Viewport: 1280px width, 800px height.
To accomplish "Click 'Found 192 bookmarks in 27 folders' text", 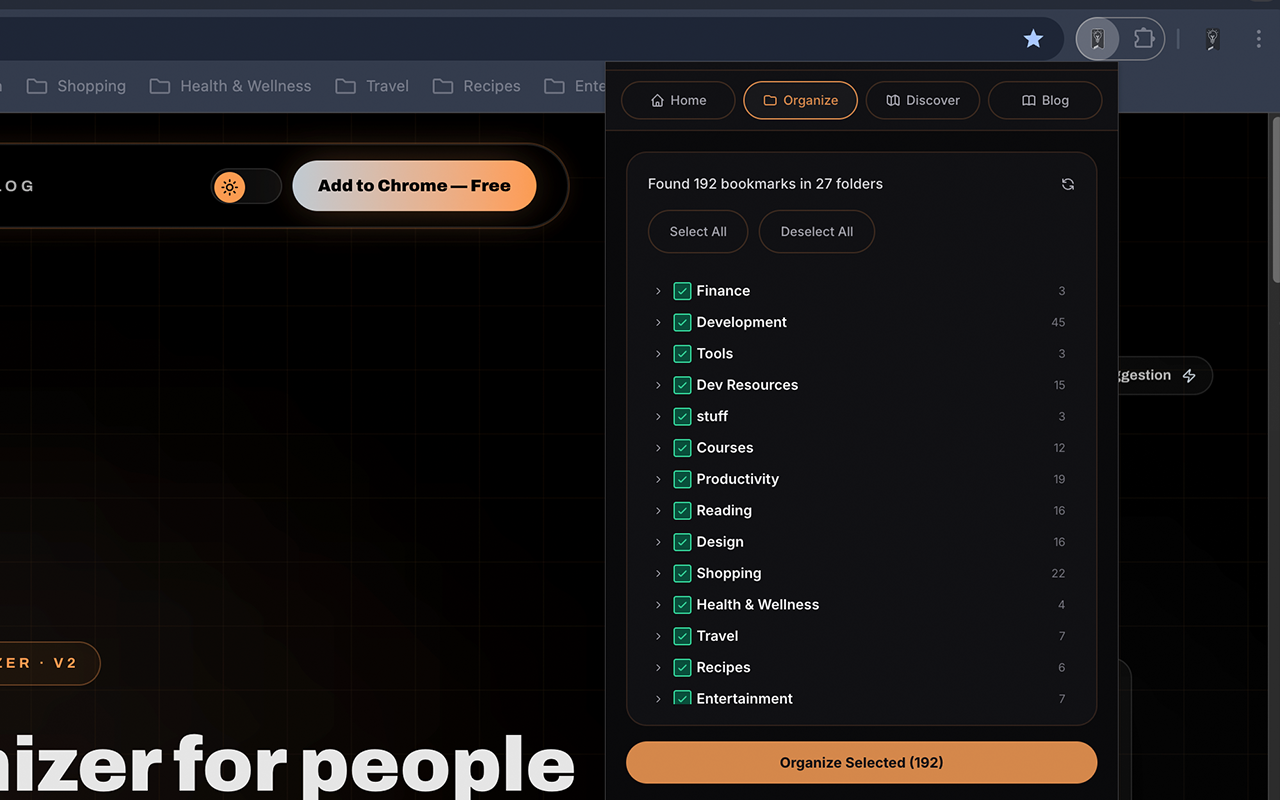I will click(x=765, y=184).
